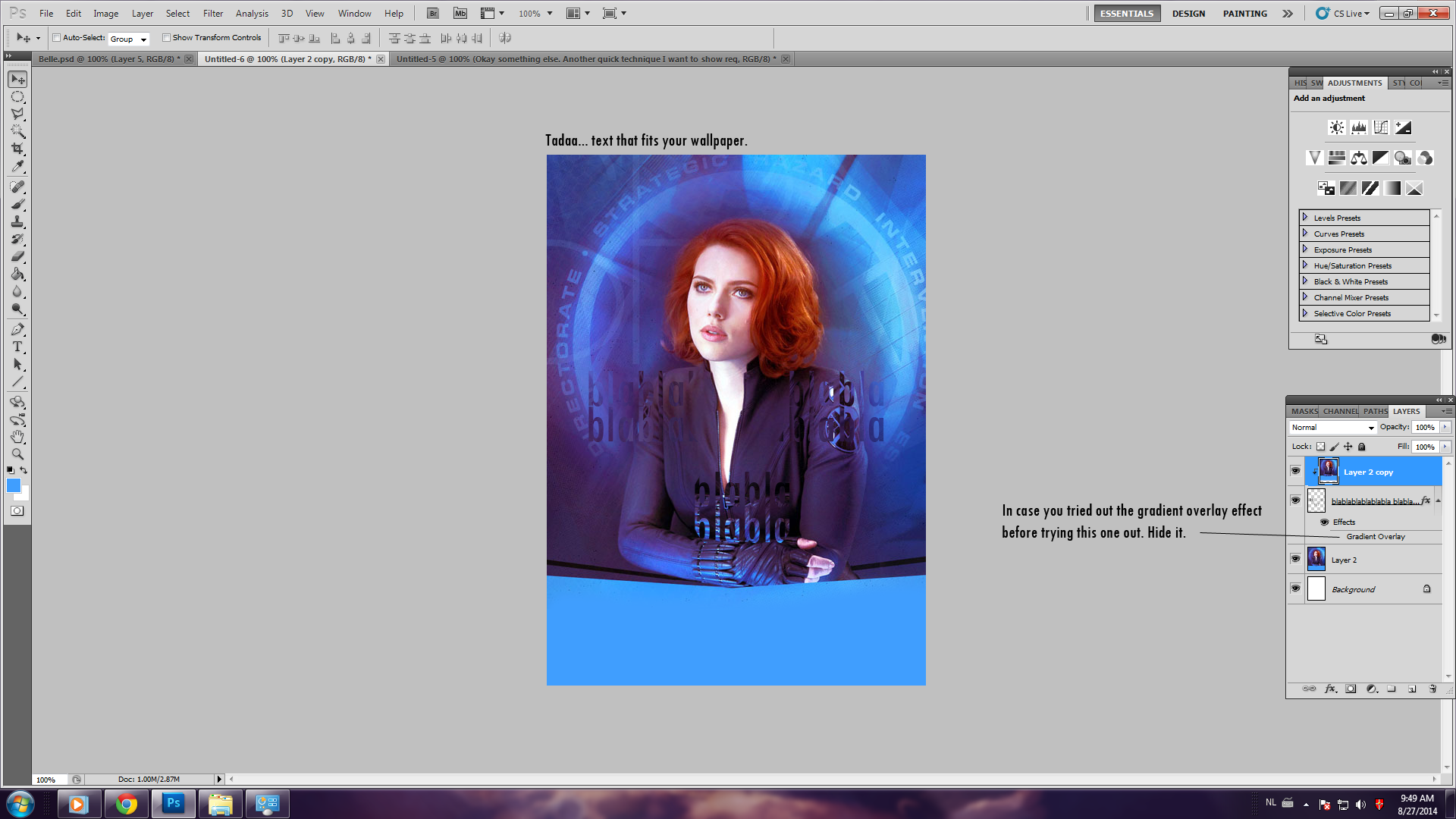Switch to the Channels panel tab
Screen dimensions: 1456x819
tap(1340, 411)
